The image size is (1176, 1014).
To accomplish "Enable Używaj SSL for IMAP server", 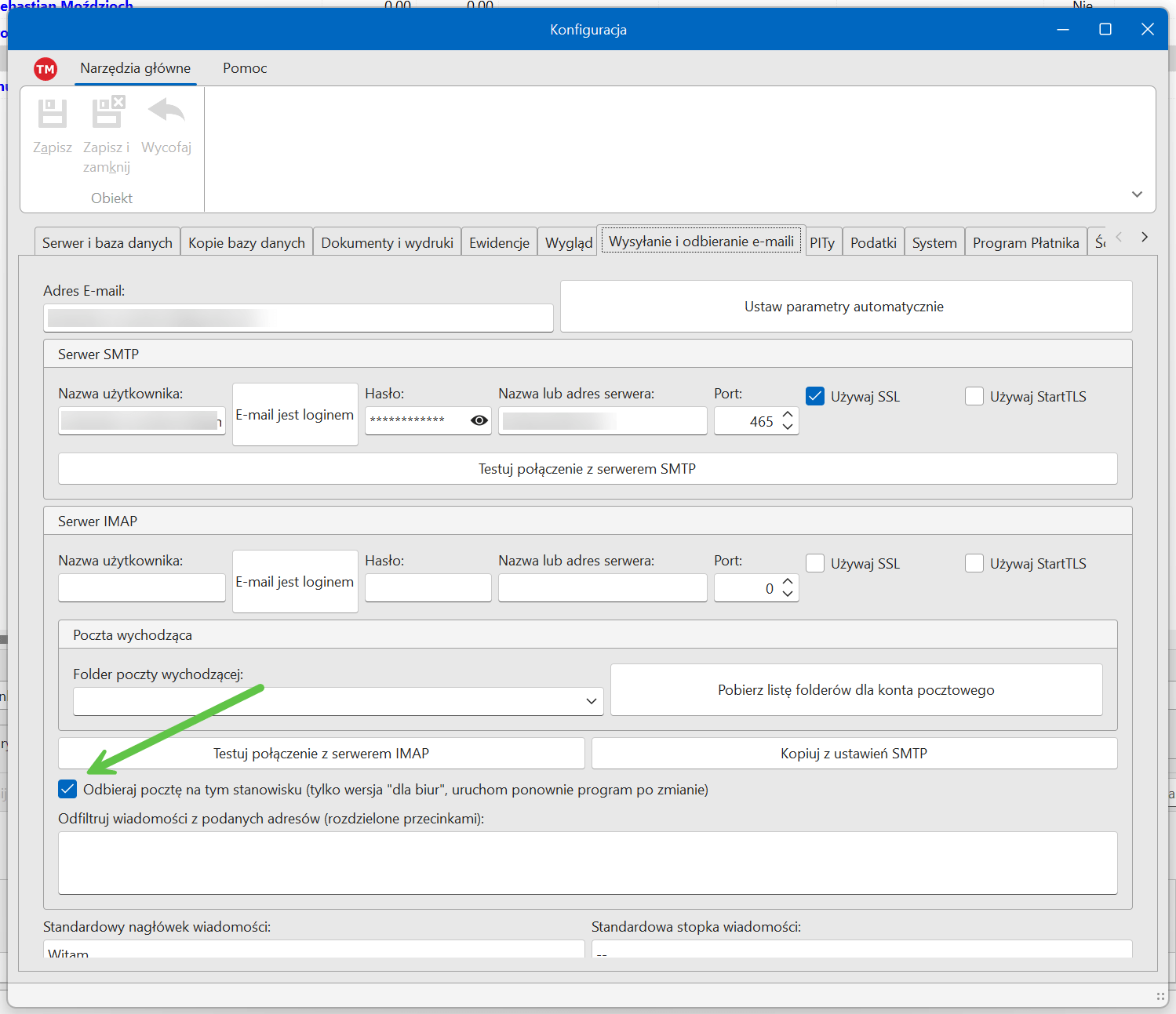I will pyautogui.click(x=815, y=563).
